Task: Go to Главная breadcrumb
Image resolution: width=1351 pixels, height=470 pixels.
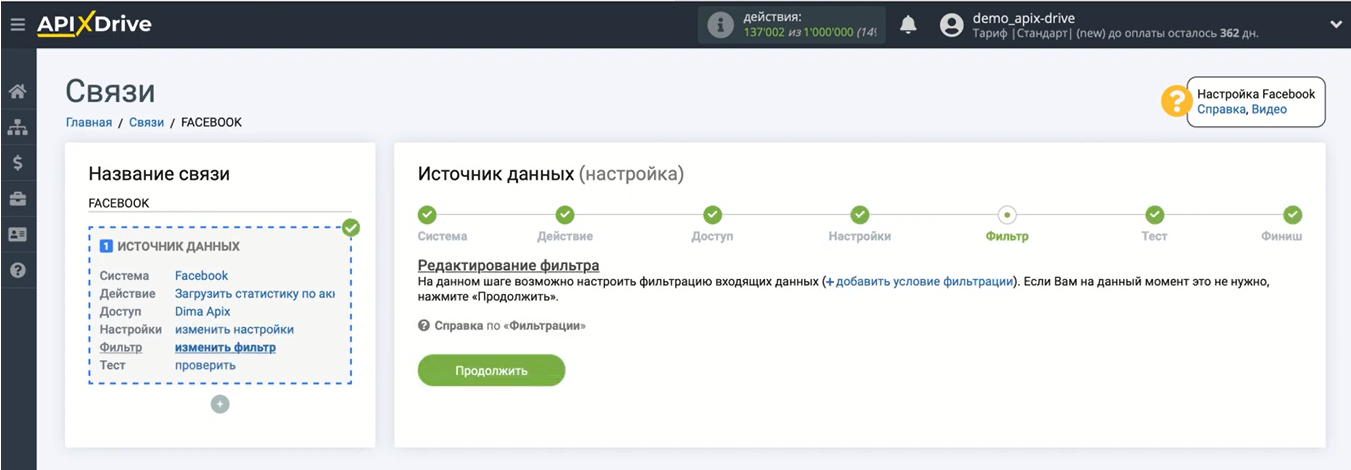Action: coord(89,122)
